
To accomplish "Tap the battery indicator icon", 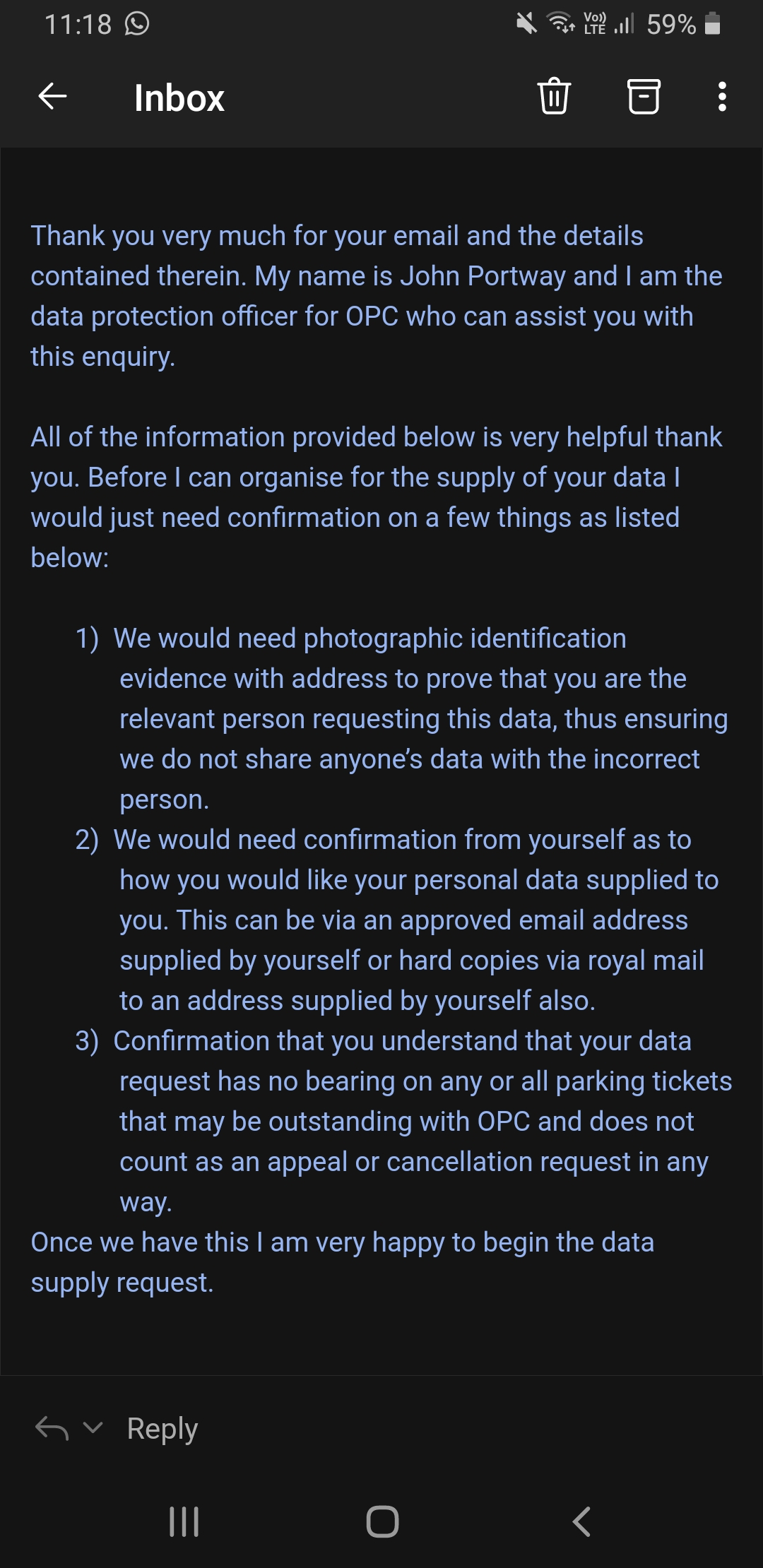I will [713, 24].
